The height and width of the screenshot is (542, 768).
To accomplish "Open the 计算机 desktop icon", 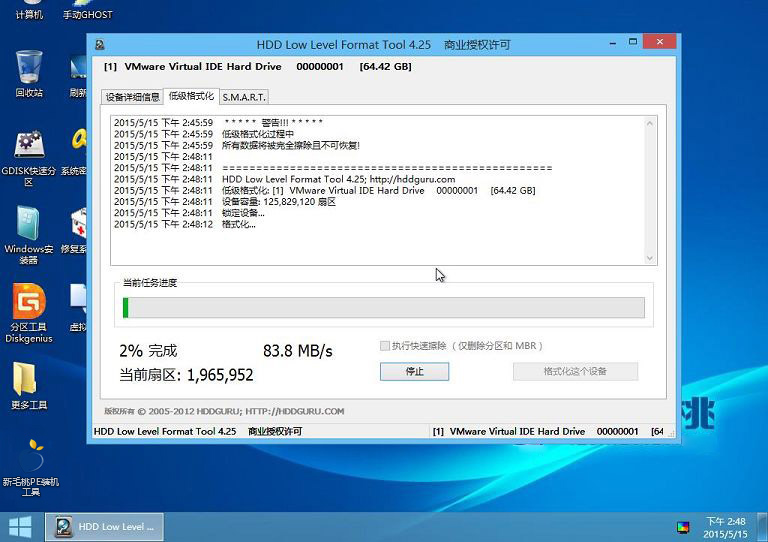I will (29, 10).
